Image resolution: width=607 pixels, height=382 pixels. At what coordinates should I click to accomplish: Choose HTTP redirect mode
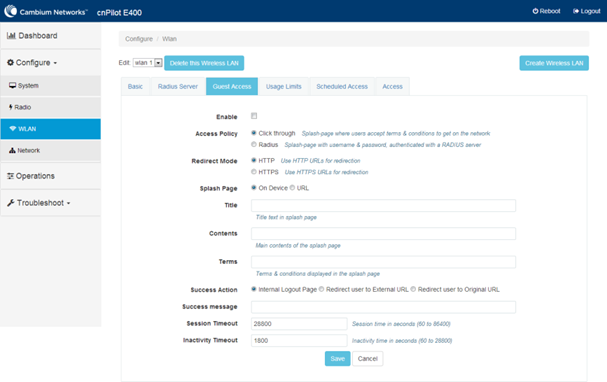pyautogui.click(x=254, y=160)
